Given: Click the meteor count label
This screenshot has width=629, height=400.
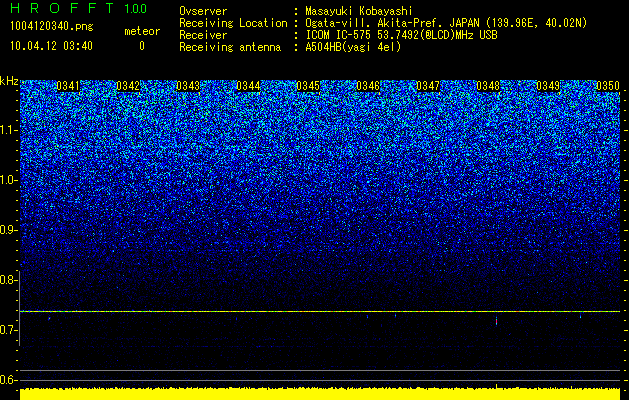Looking at the screenshot, I should tap(142, 31).
